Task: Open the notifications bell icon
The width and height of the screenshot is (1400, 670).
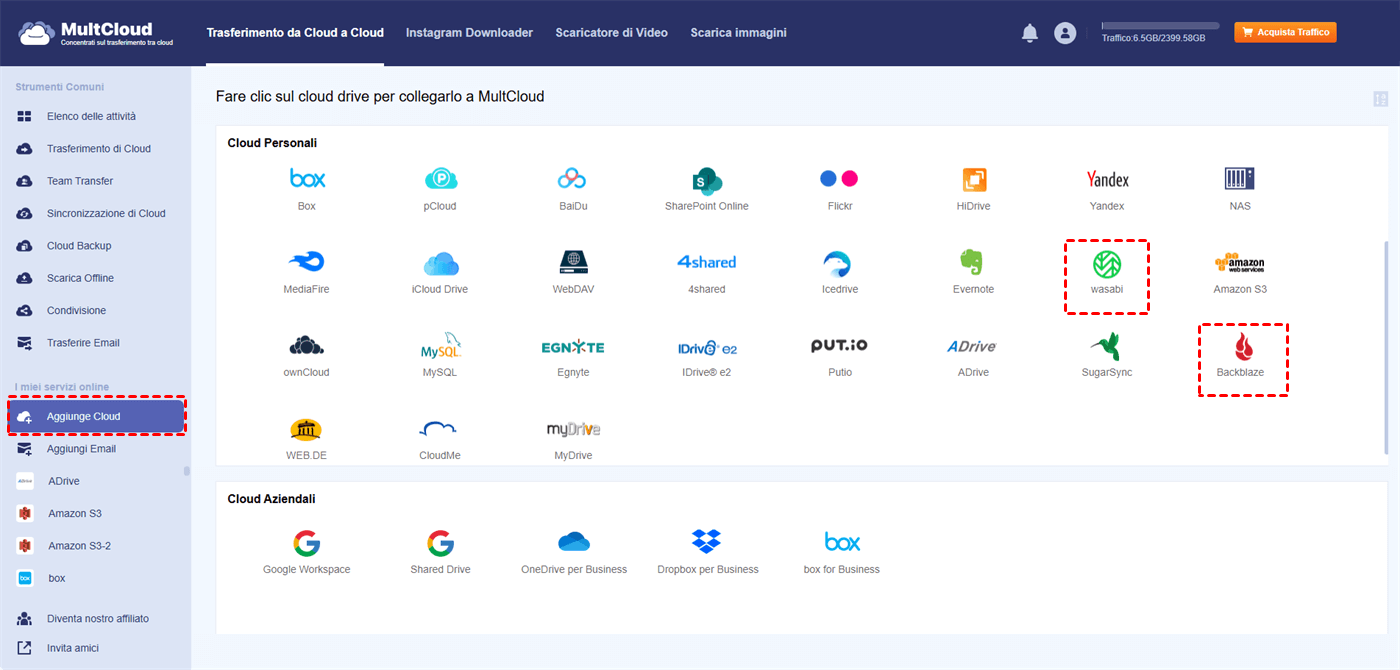Action: coord(1030,33)
